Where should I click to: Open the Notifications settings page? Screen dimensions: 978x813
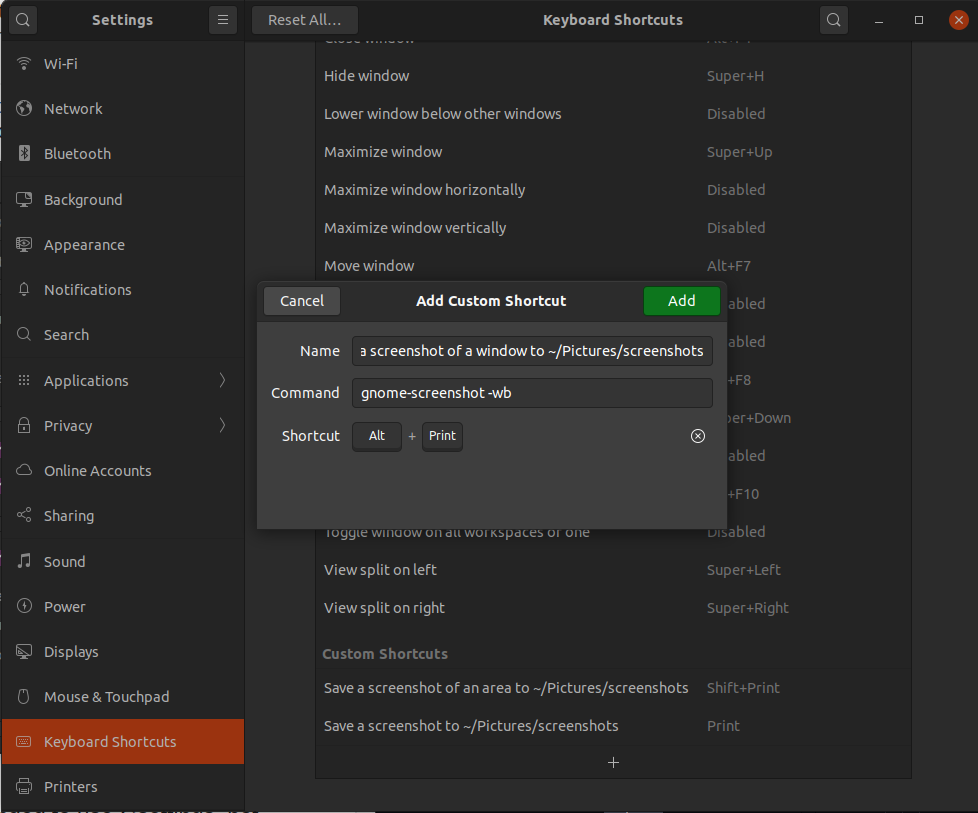tap(88, 289)
